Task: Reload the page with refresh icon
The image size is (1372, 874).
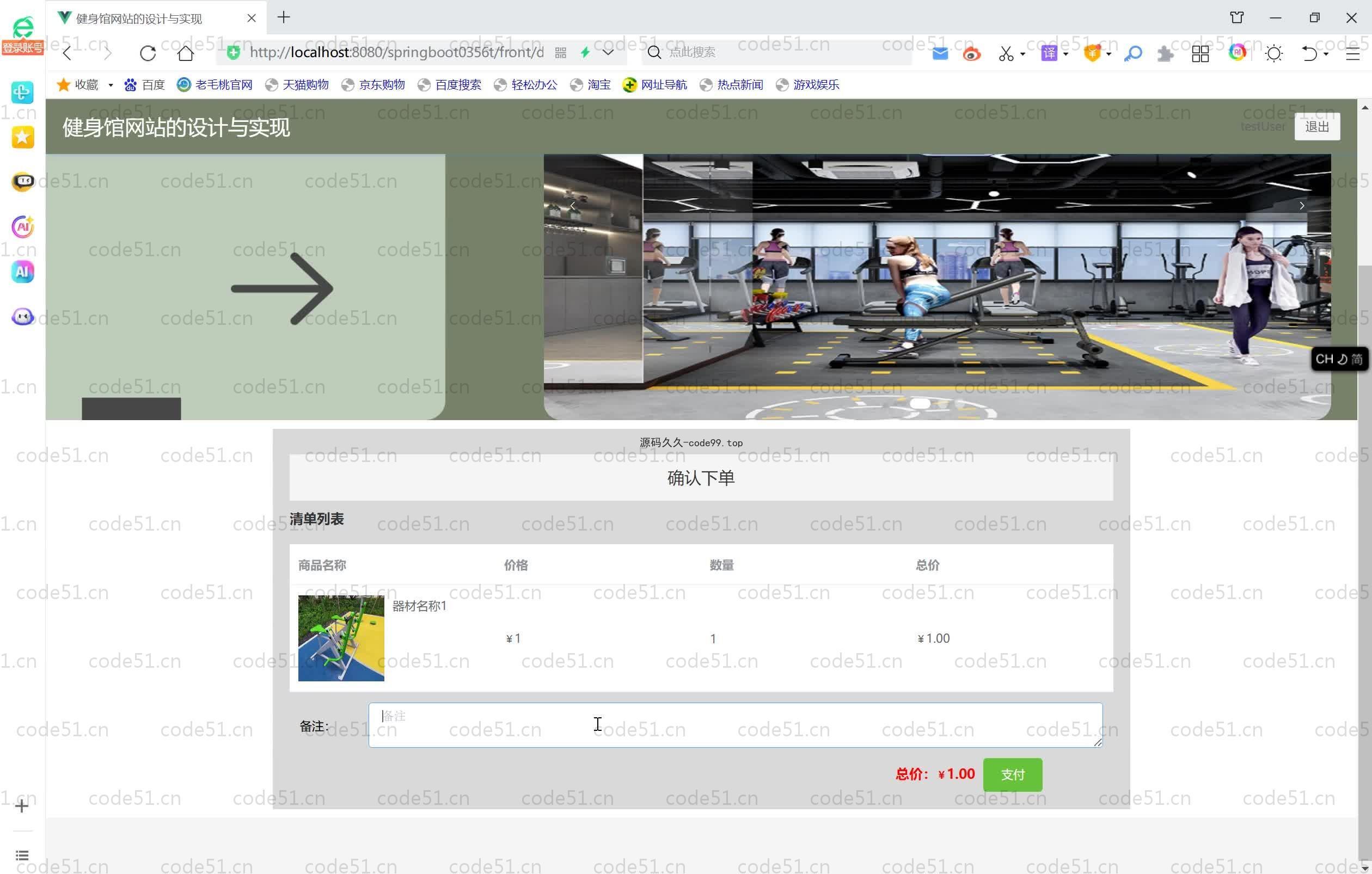Action: point(148,53)
